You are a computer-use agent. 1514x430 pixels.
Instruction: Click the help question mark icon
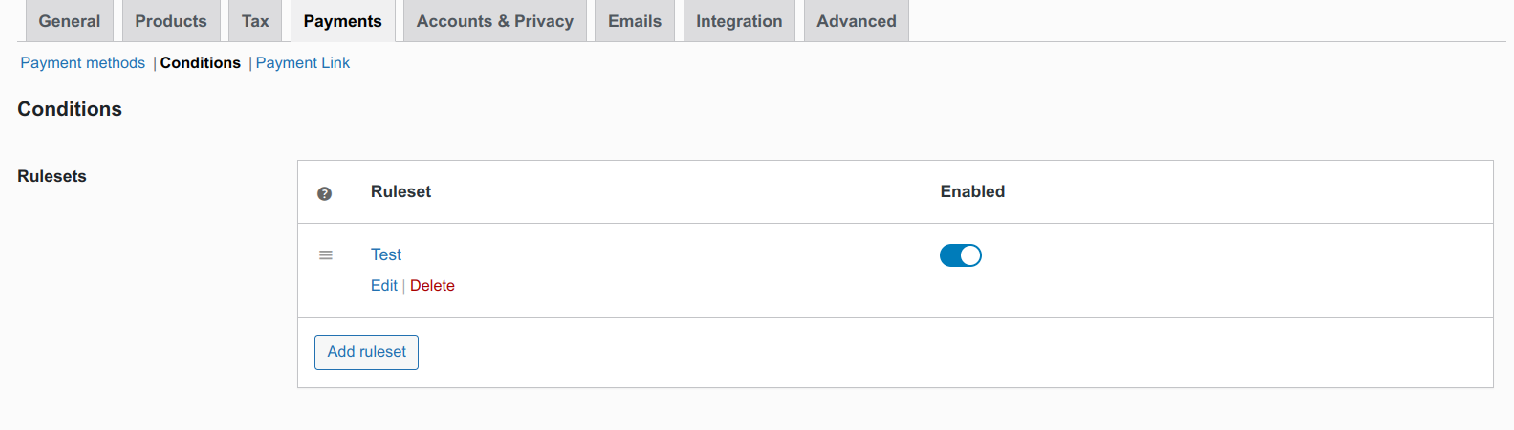point(324,193)
